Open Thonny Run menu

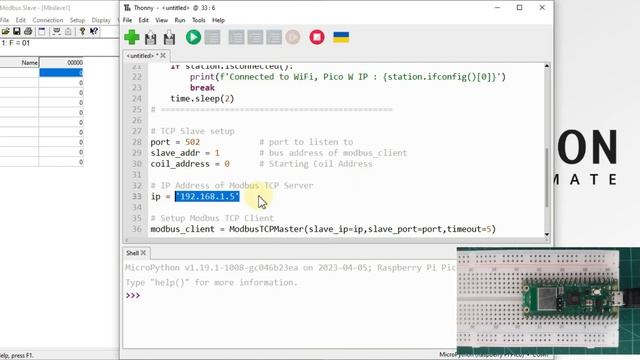pyautogui.click(x=180, y=20)
